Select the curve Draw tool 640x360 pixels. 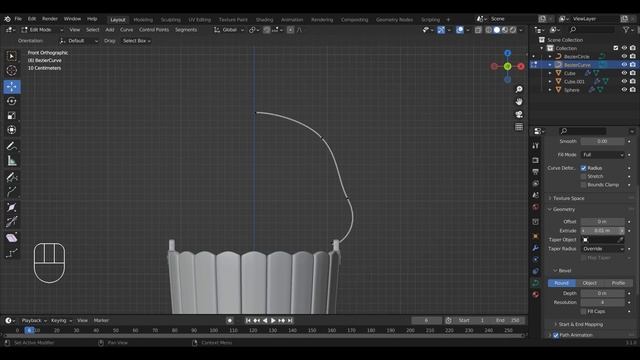point(11,177)
